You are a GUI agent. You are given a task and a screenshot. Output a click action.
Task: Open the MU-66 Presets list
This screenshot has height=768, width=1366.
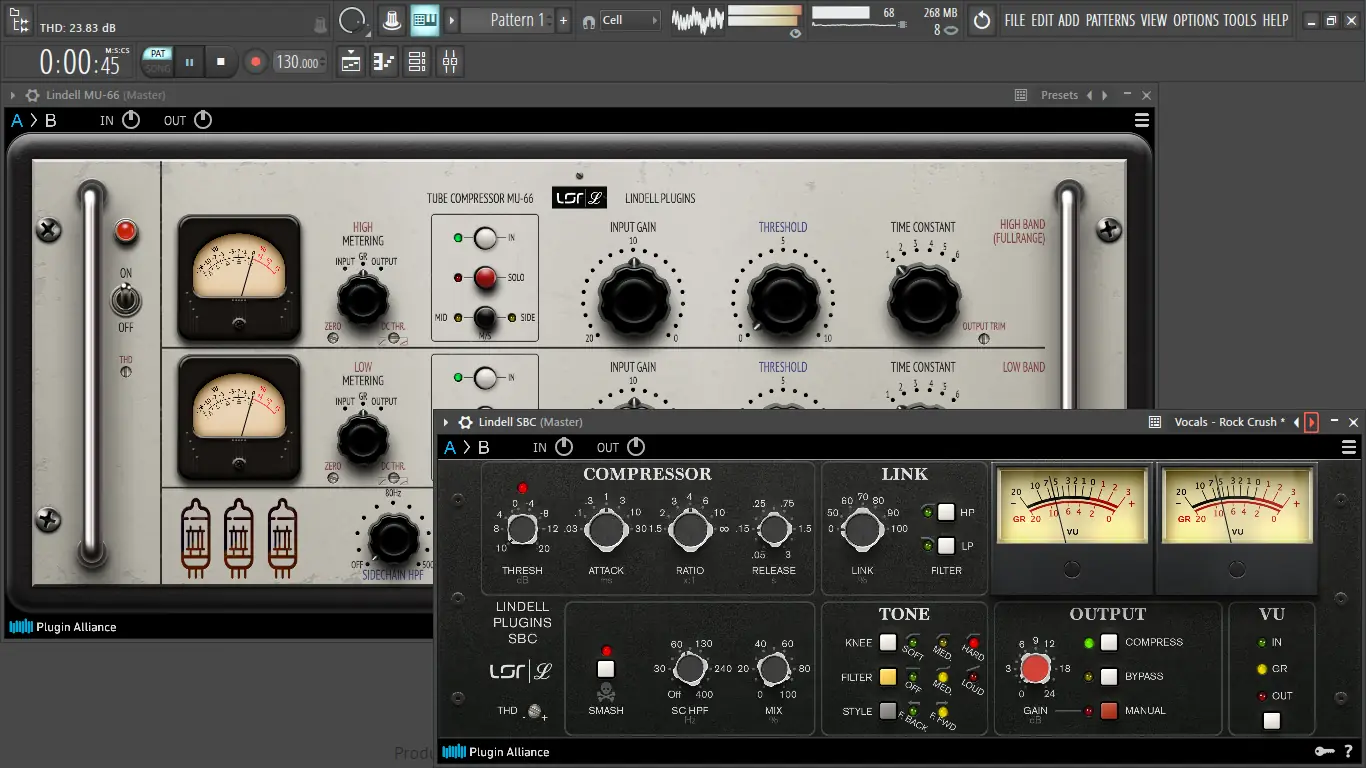click(1059, 95)
